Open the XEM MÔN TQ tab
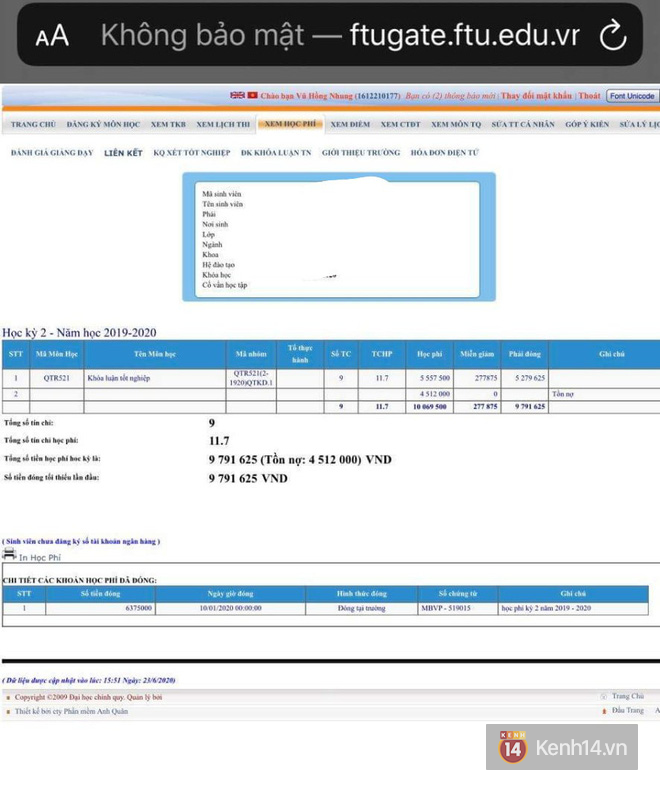660x792 pixels. tap(456, 124)
